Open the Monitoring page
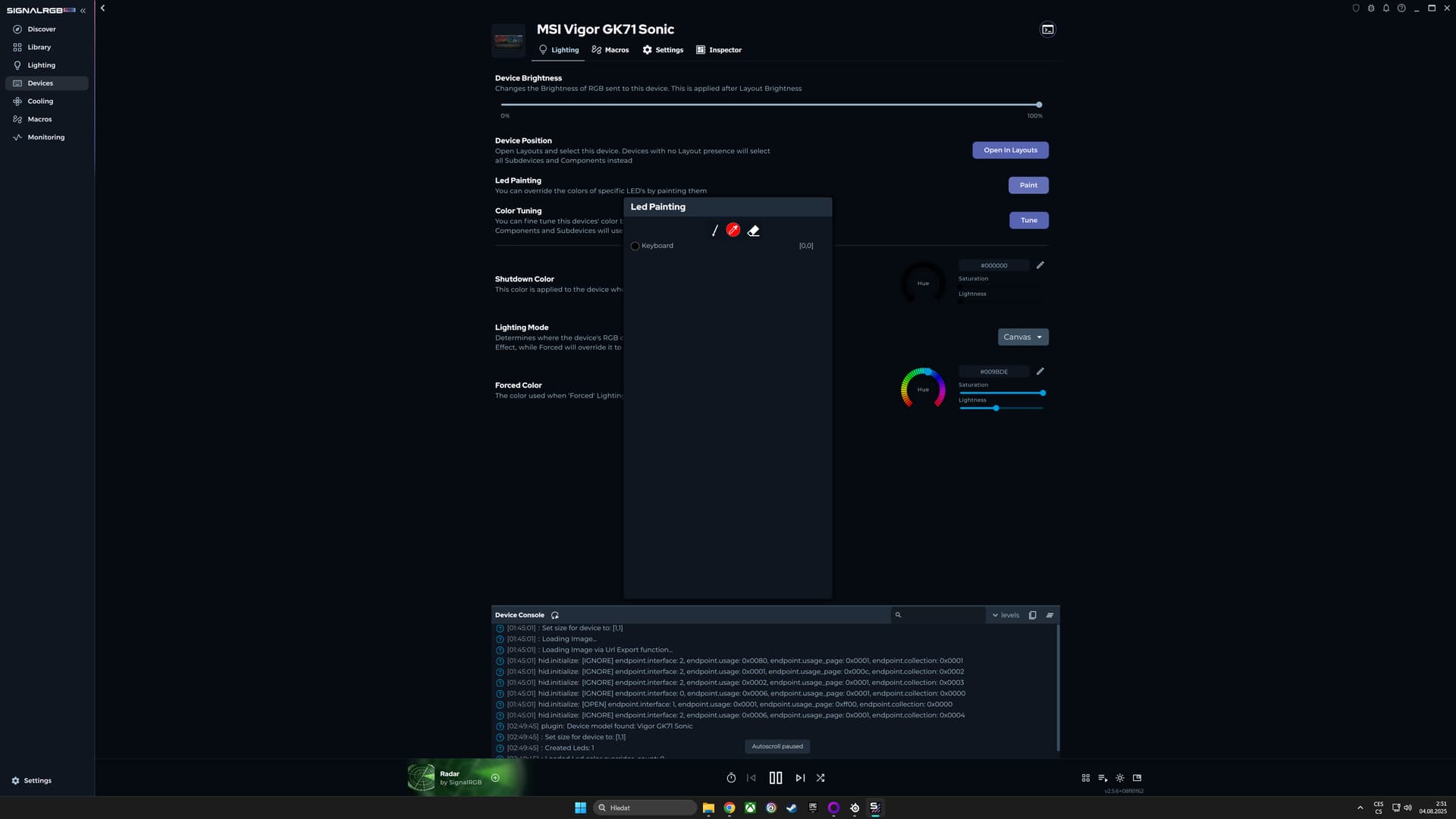The image size is (1456, 819). (x=45, y=137)
